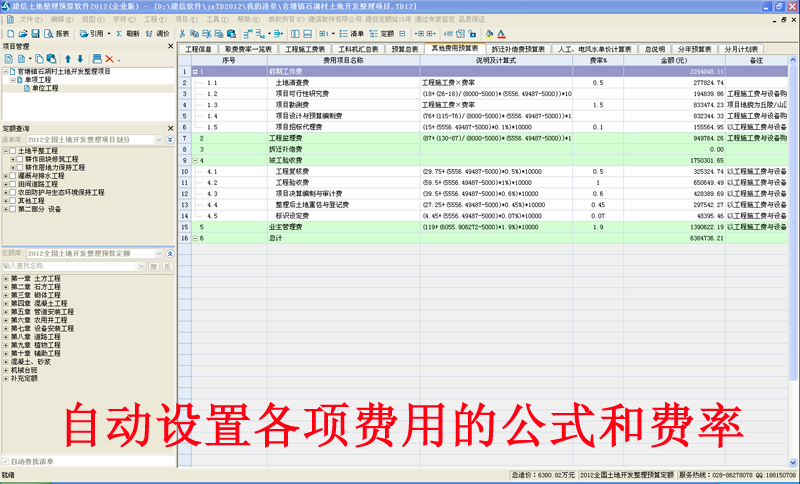Viewport: 800px width, 484px height.
Task: Click the save disk icon in toolbar
Action: click(x=34, y=33)
